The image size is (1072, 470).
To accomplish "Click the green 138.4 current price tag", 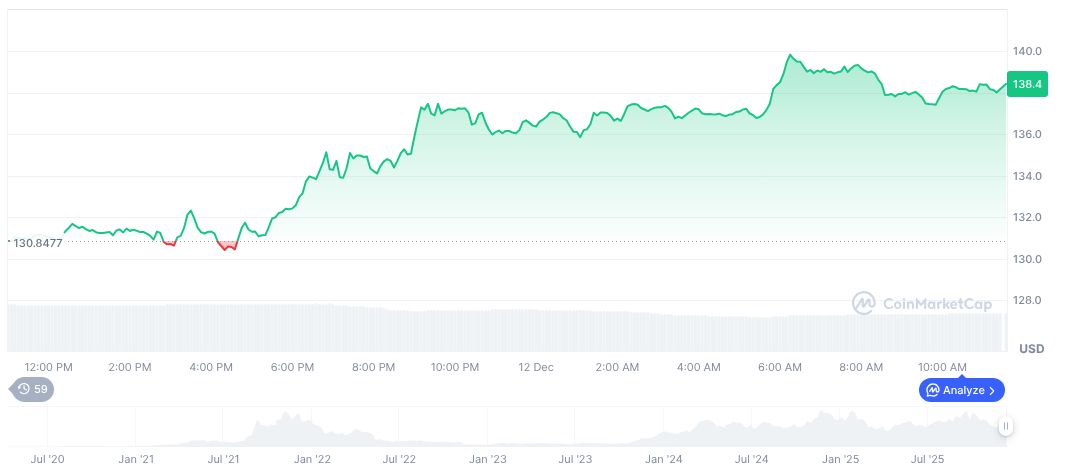I will point(1027,85).
